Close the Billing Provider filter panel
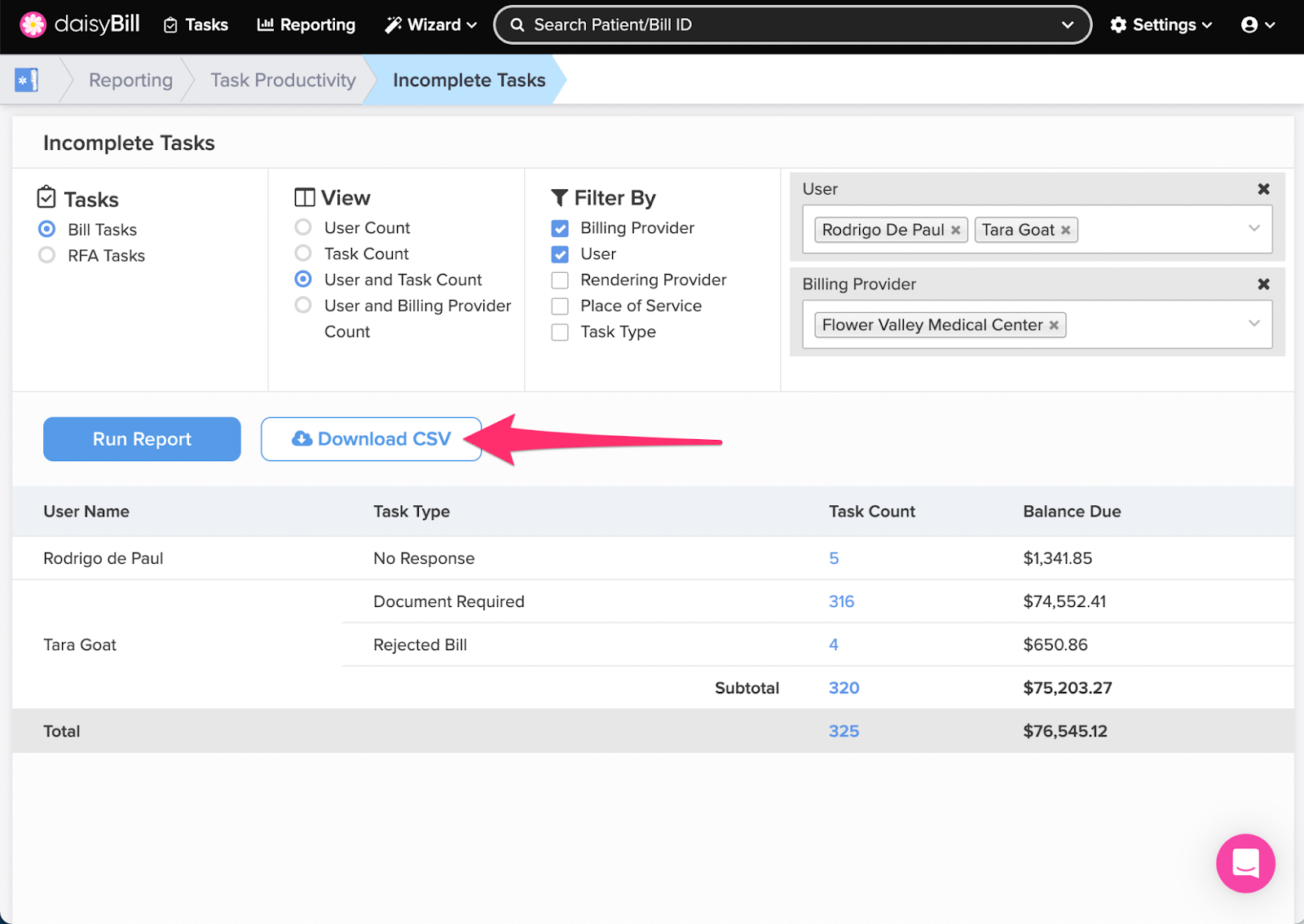 pyautogui.click(x=1263, y=284)
